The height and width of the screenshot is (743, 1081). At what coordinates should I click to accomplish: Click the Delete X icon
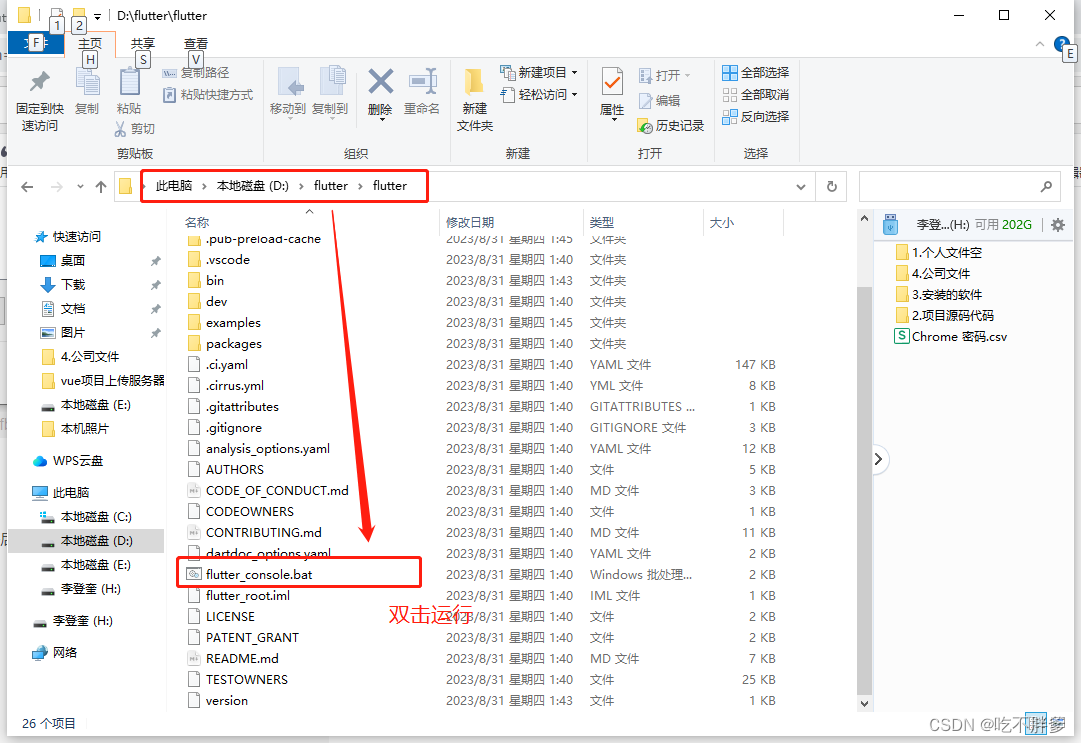[380, 82]
